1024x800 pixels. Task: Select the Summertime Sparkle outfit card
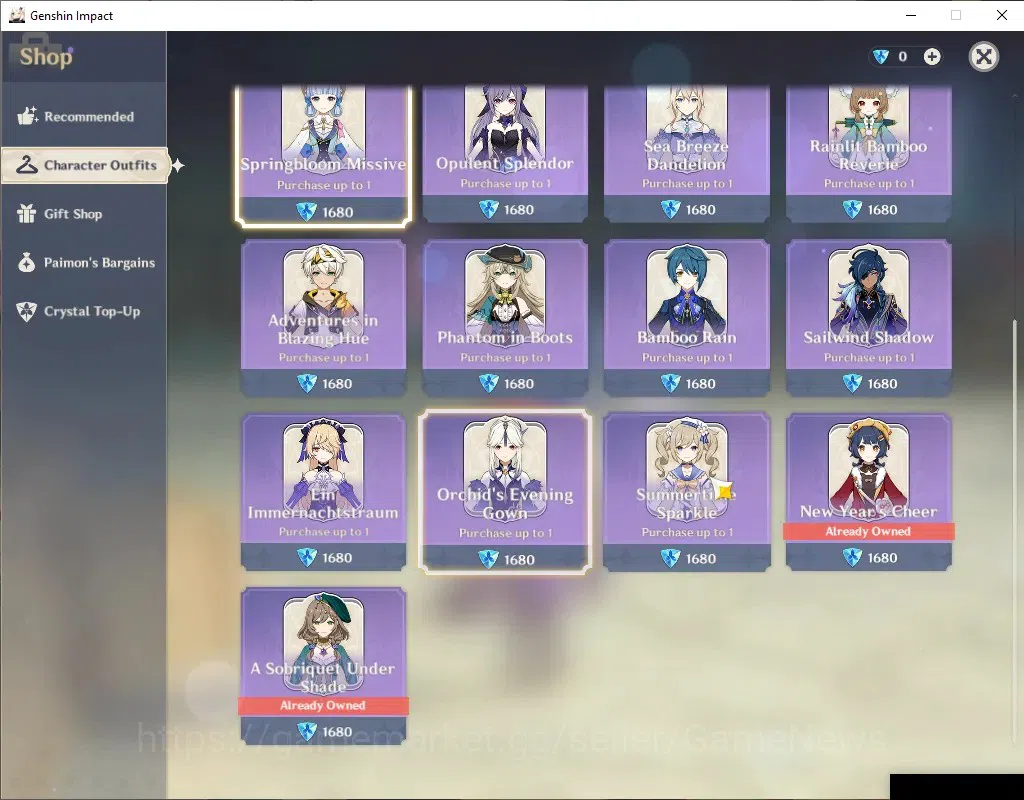click(x=686, y=492)
